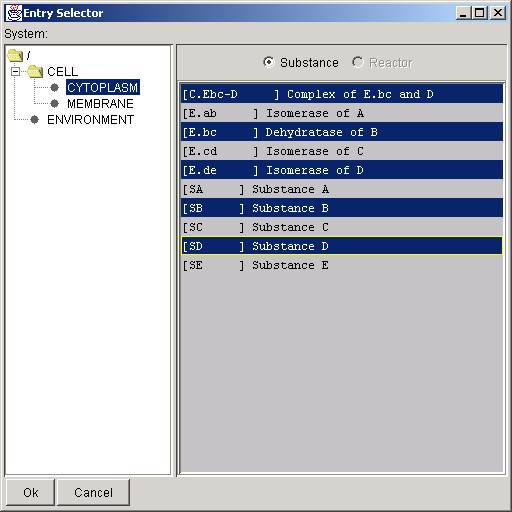512x512 pixels.
Task: Select the E.ab Isomerase of A entry
Action: 342,113
